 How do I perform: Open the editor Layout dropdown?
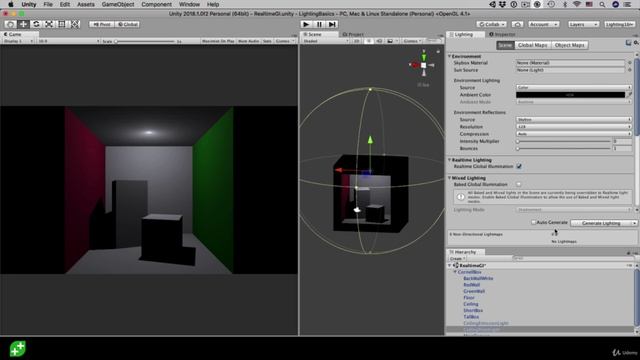[620, 24]
